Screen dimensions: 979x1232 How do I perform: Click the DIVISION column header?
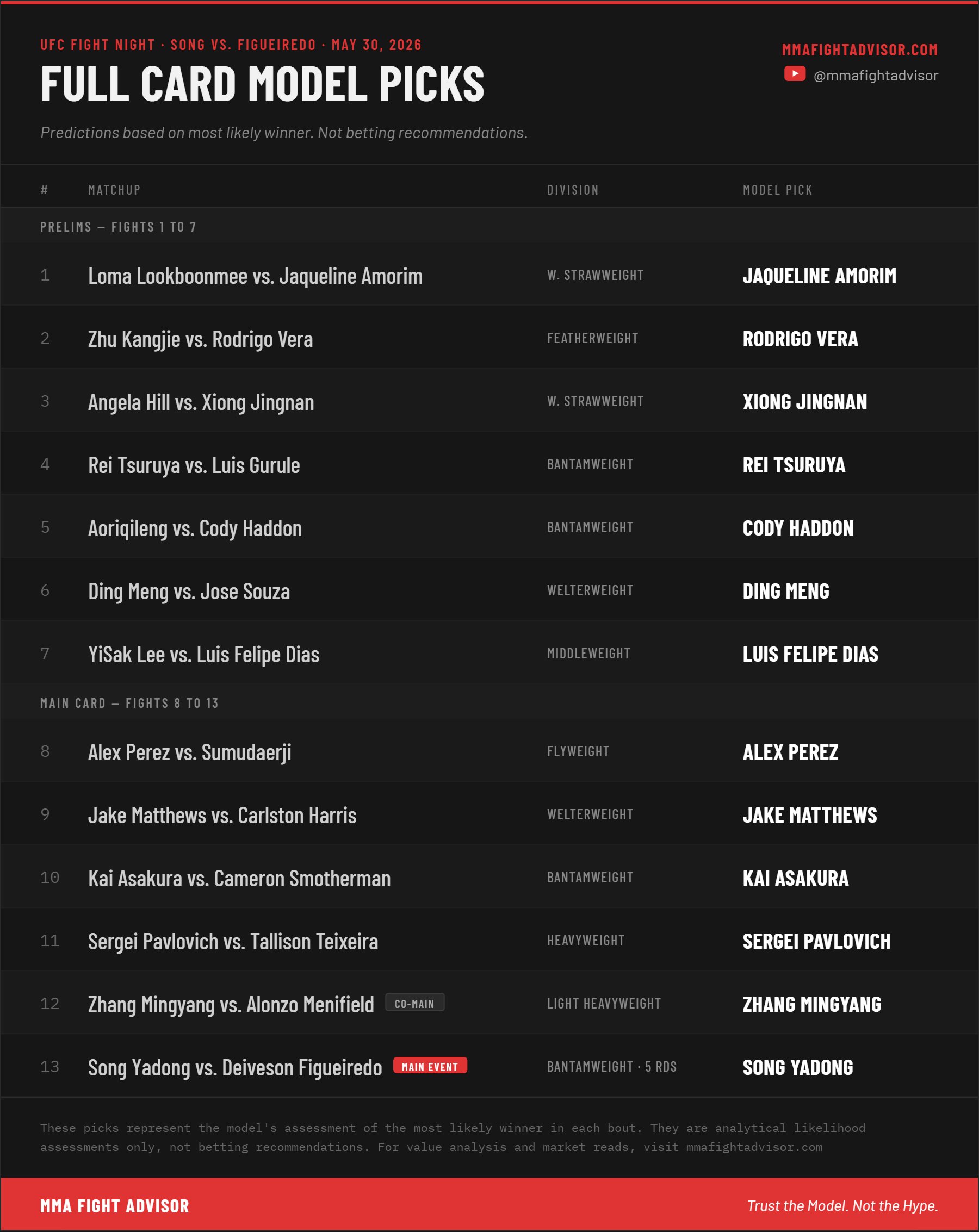tap(573, 190)
